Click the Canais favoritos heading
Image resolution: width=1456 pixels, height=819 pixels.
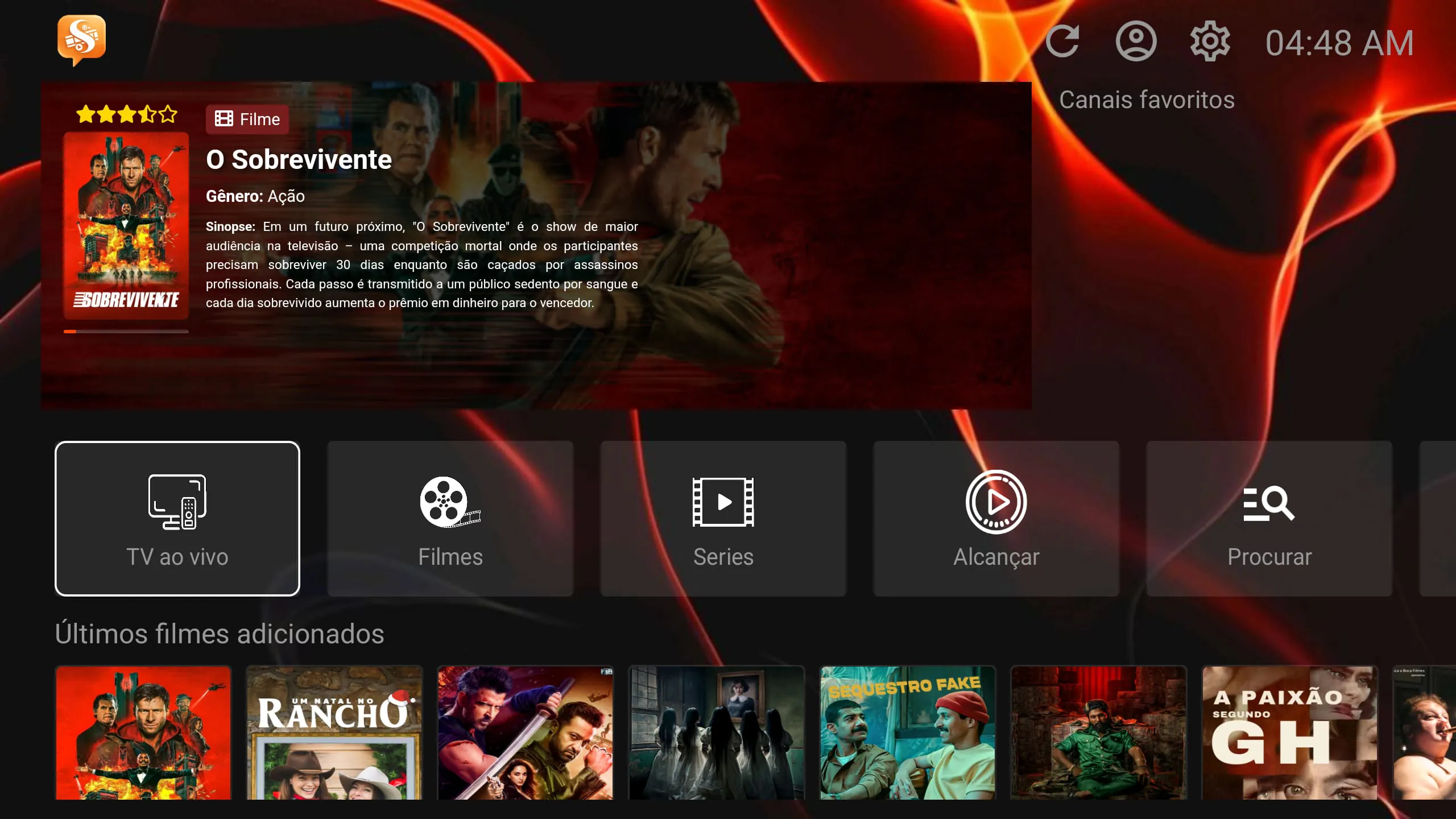click(x=1147, y=100)
